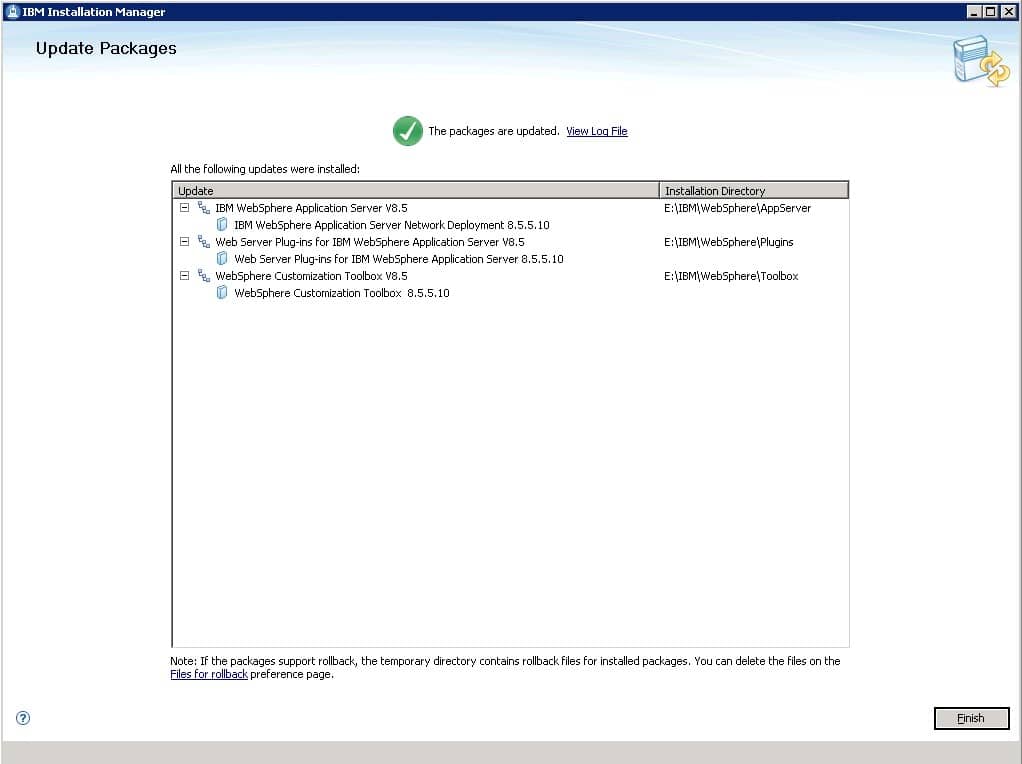Click the Finish button
The width and height of the screenshot is (1022, 764).
point(971,718)
